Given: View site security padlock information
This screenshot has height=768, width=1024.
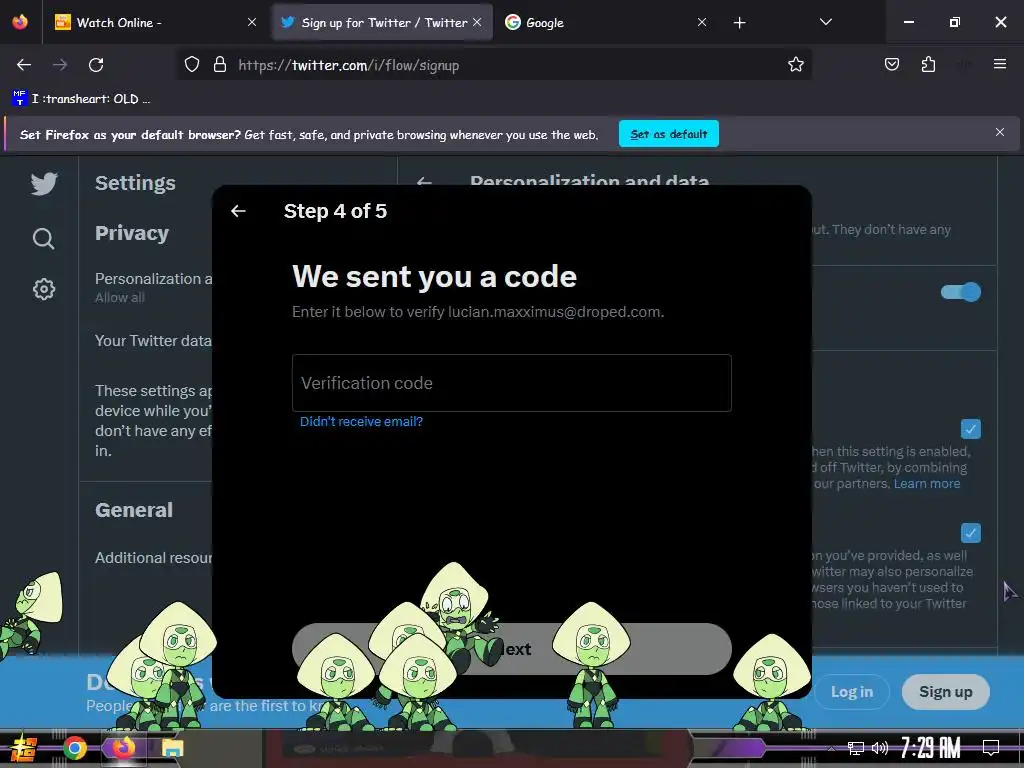Looking at the screenshot, I should pos(220,65).
